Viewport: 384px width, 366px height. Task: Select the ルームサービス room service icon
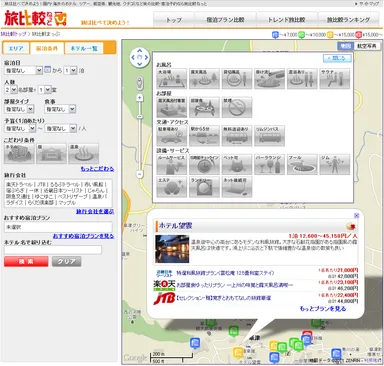coord(172,164)
